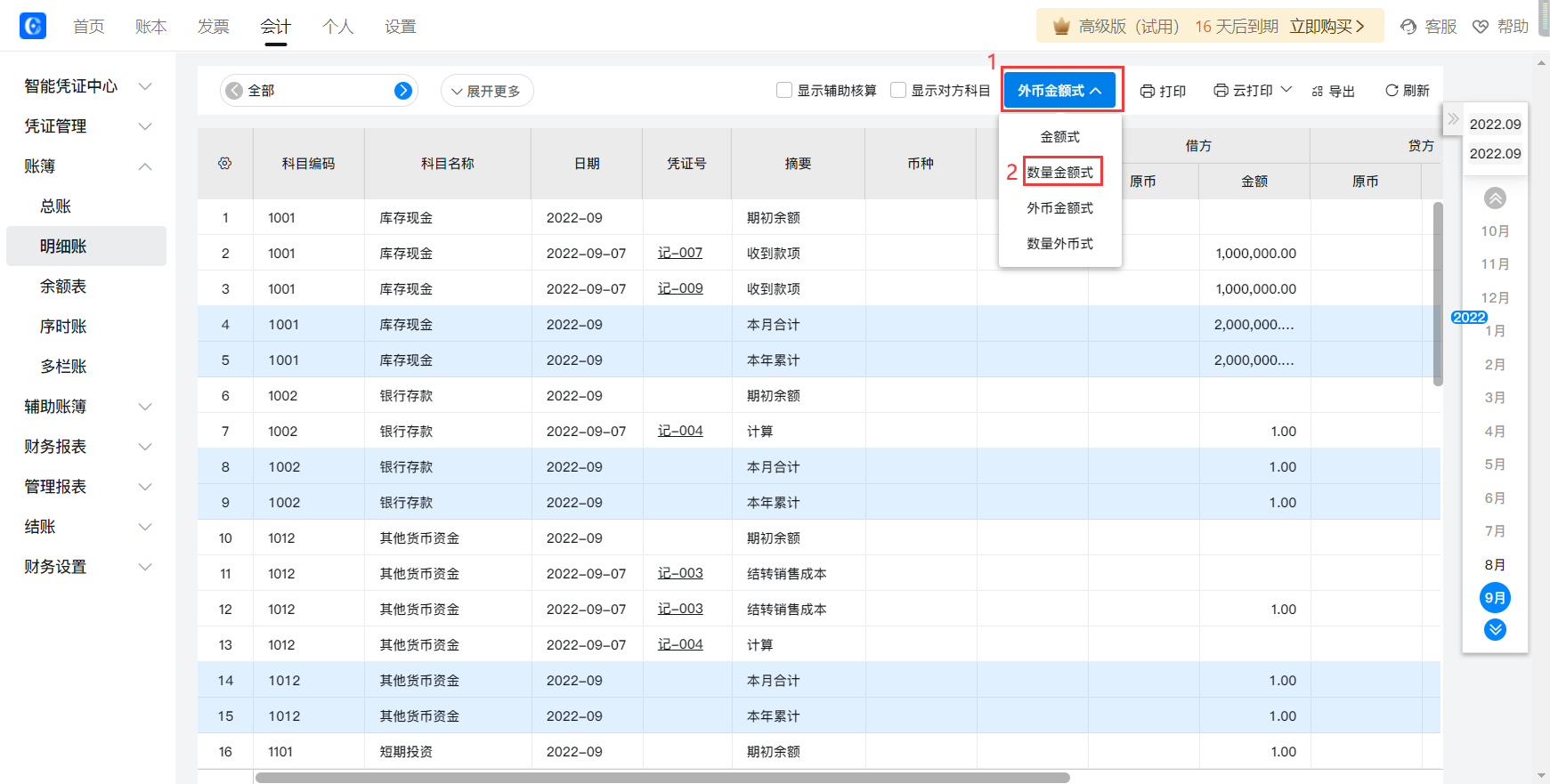The image size is (1550, 784).
Task: Click 摘要 column header
Action: click(798, 164)
